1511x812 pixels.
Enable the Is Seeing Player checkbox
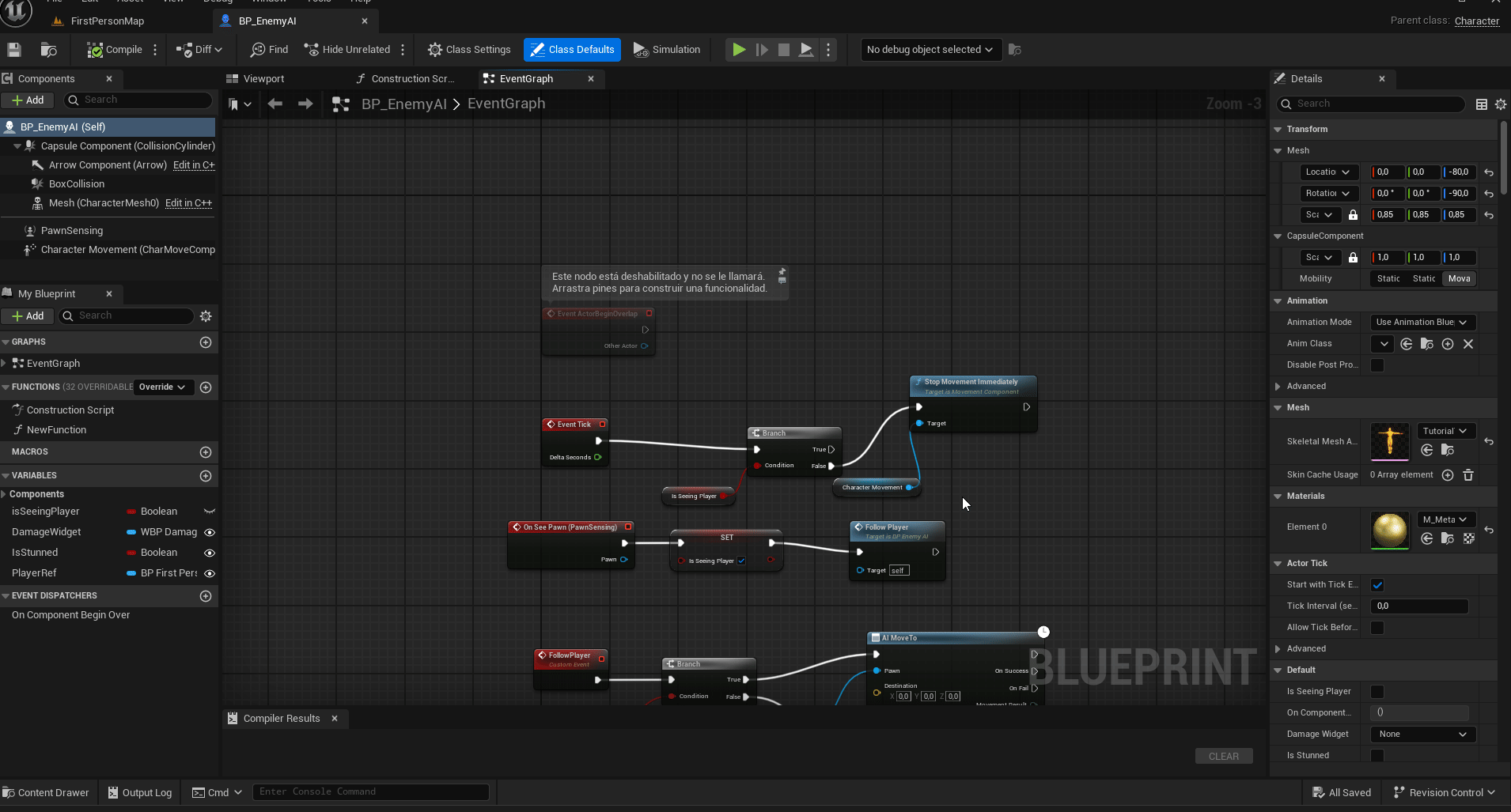1377,692
